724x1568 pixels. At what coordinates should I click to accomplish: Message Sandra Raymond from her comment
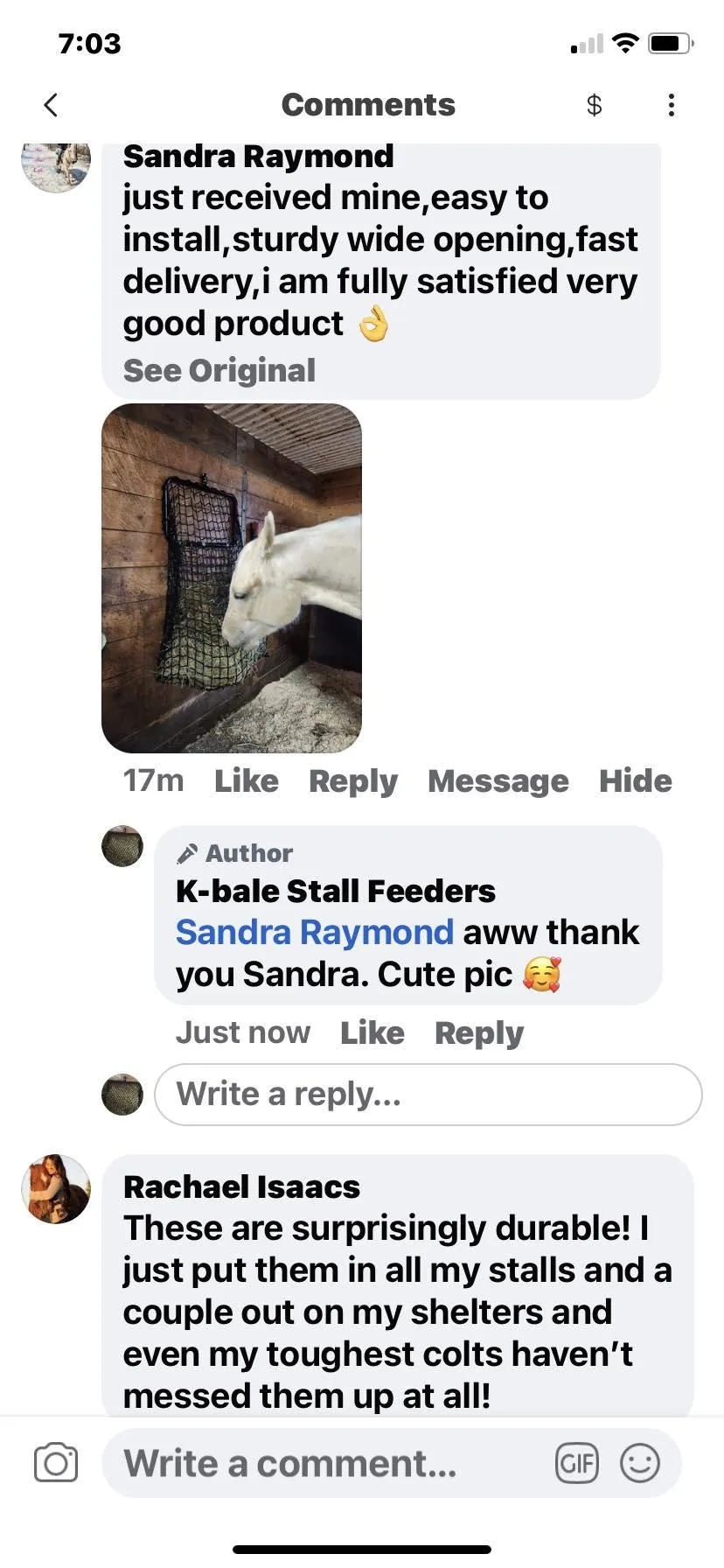click(498, 780)
